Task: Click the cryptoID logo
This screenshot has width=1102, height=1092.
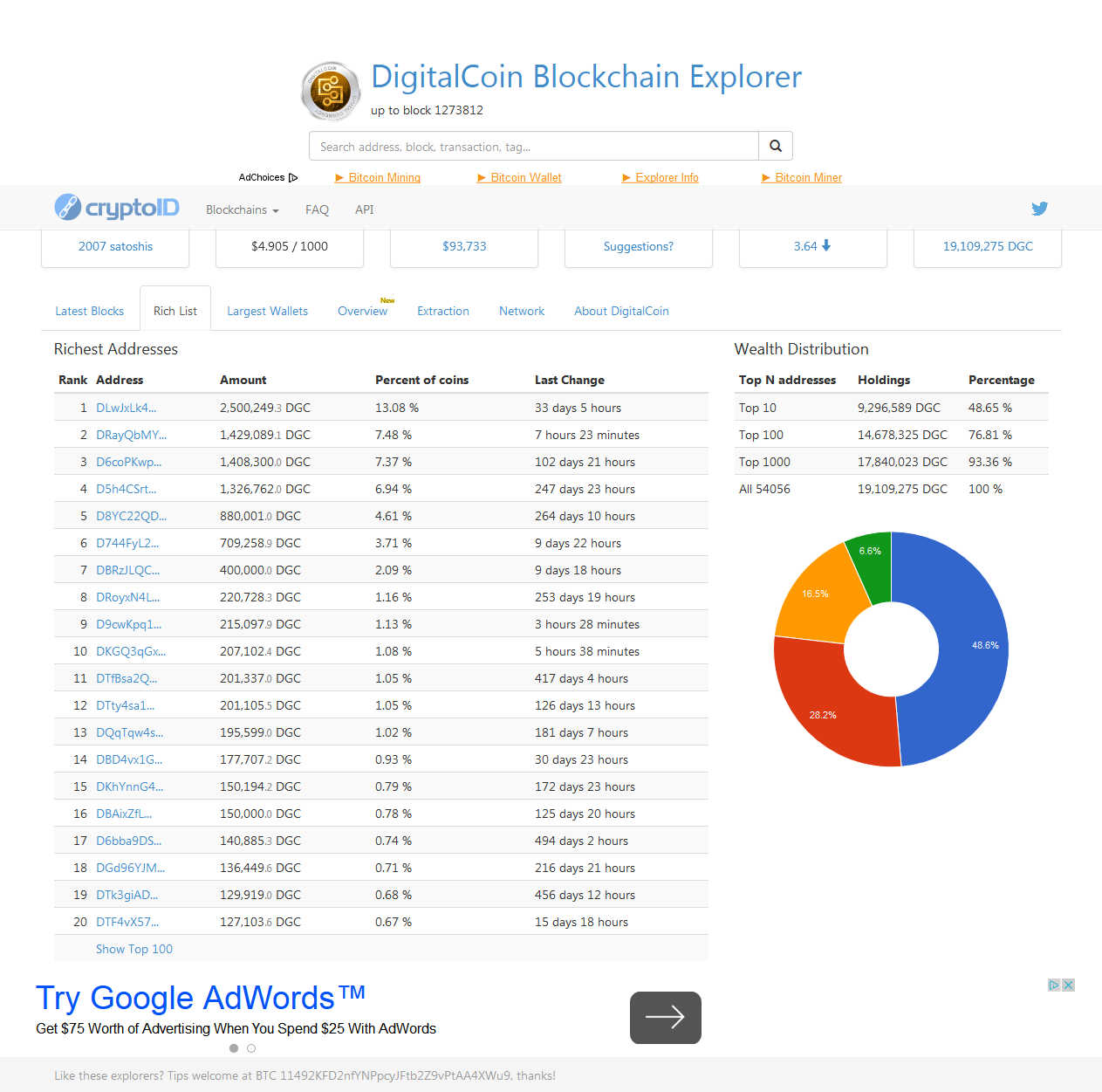Action: pyautogui.click(x=117, y=208)
